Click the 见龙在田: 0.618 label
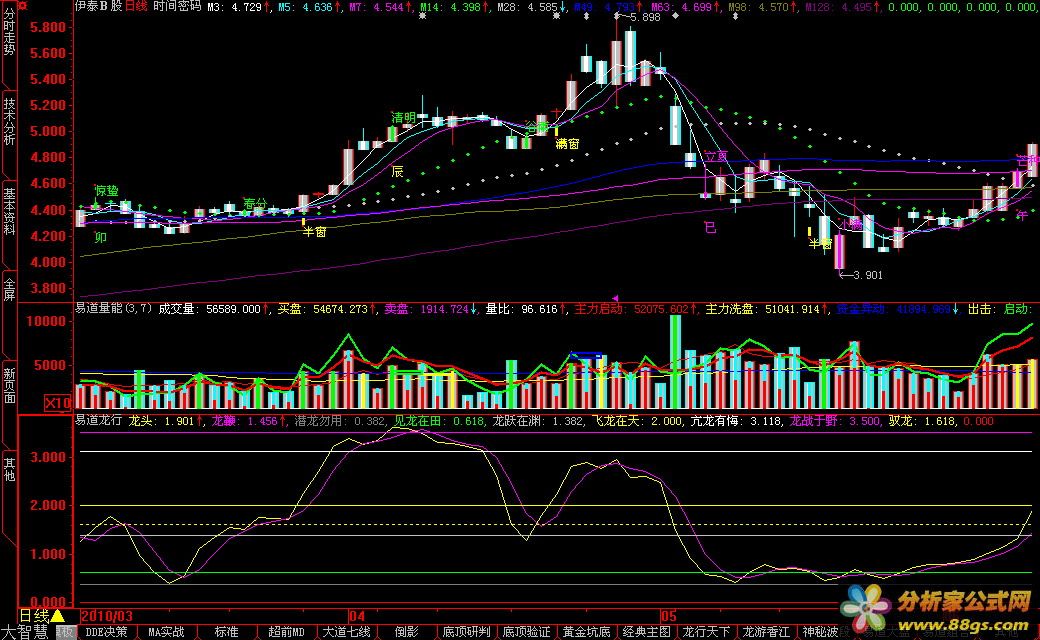This screenshot has width=1040, height=640. point(439,420)
